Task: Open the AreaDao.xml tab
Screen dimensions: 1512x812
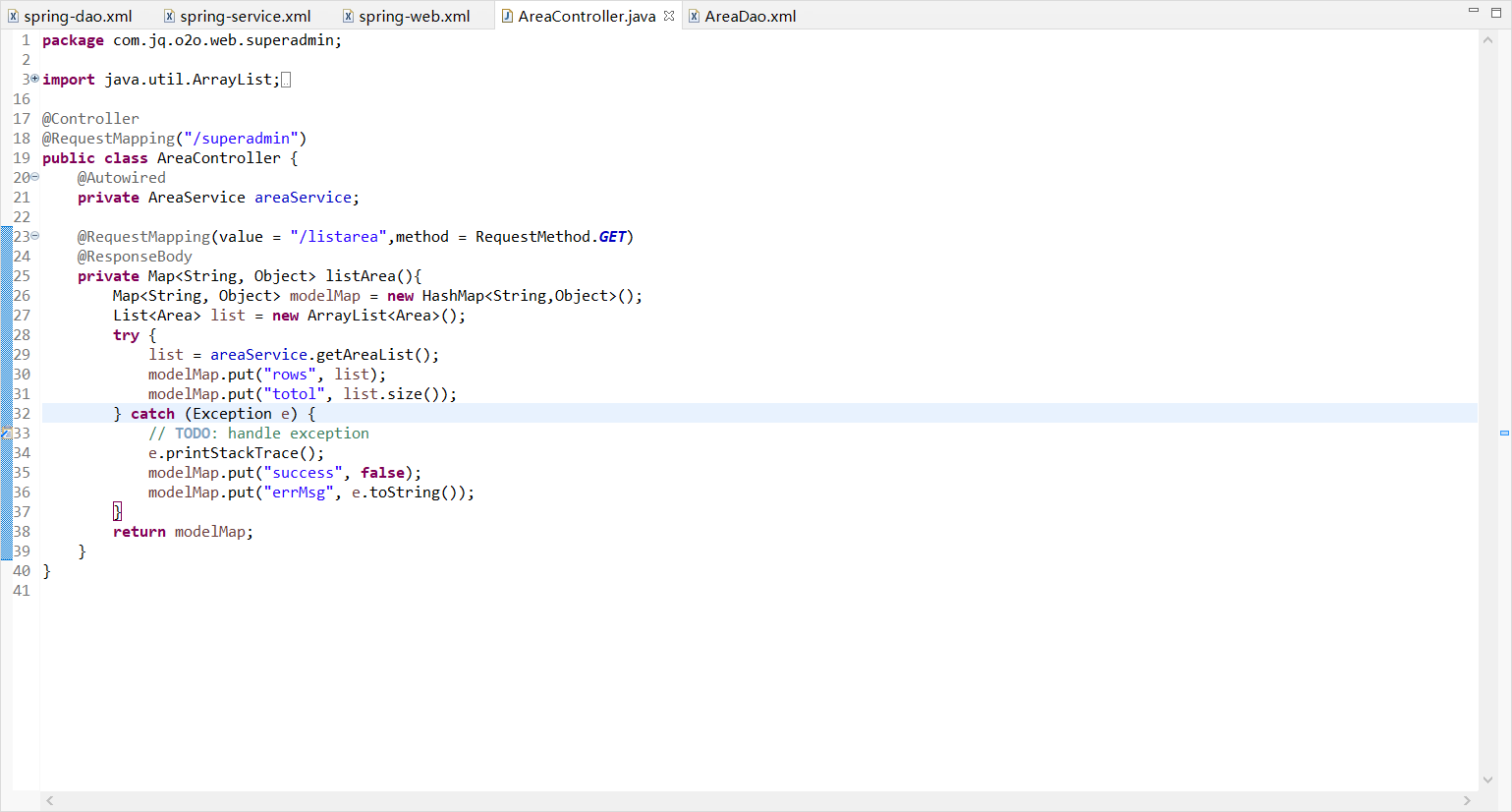Action: (743, 16)
